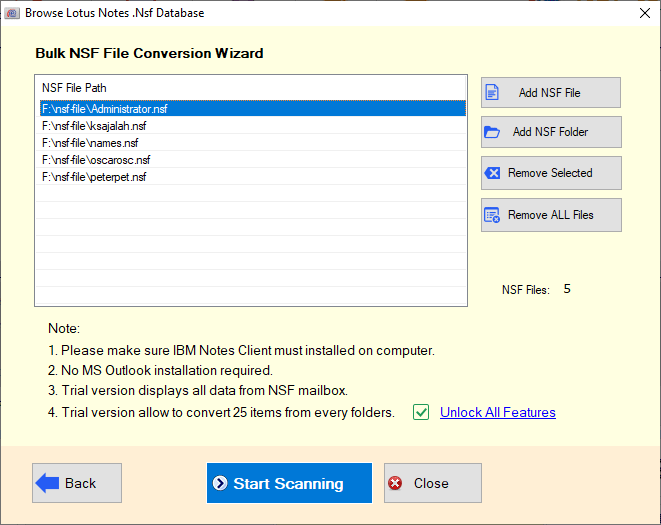Click the Add NSF Folder button text
The width and height of the screenshot is (661, 525).
tap(550, 132)
